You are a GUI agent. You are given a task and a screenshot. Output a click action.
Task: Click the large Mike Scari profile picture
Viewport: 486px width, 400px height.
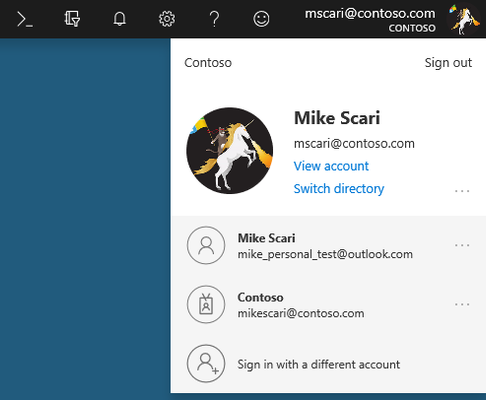pos(229,150)
